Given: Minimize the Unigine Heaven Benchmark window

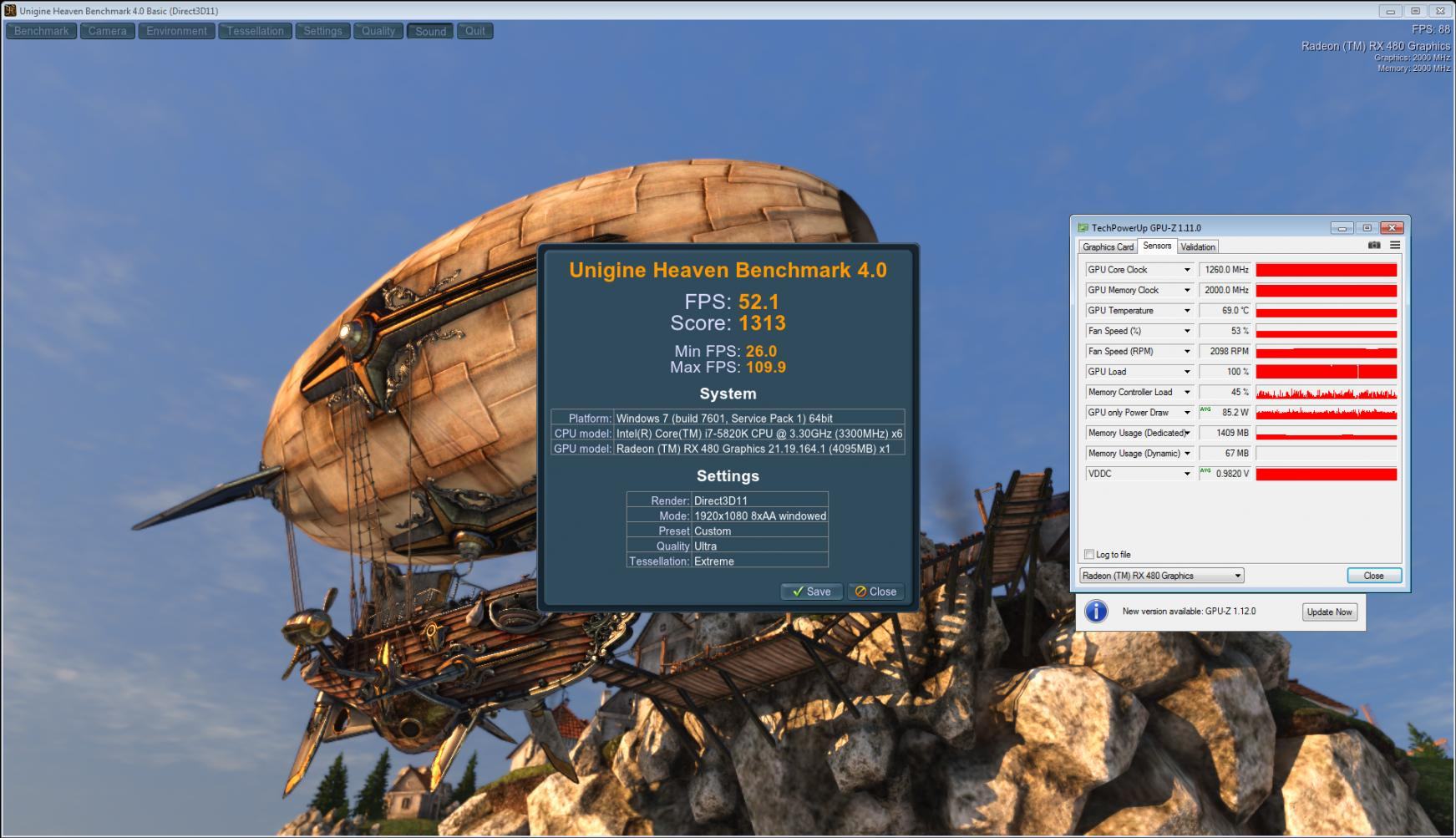Looking at the screenshot, I should click(1390, 11).
